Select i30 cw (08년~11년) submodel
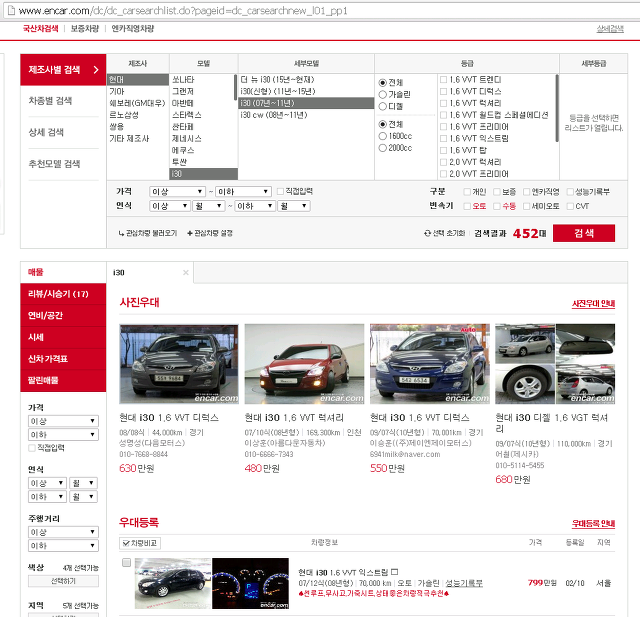 point(306,115)
